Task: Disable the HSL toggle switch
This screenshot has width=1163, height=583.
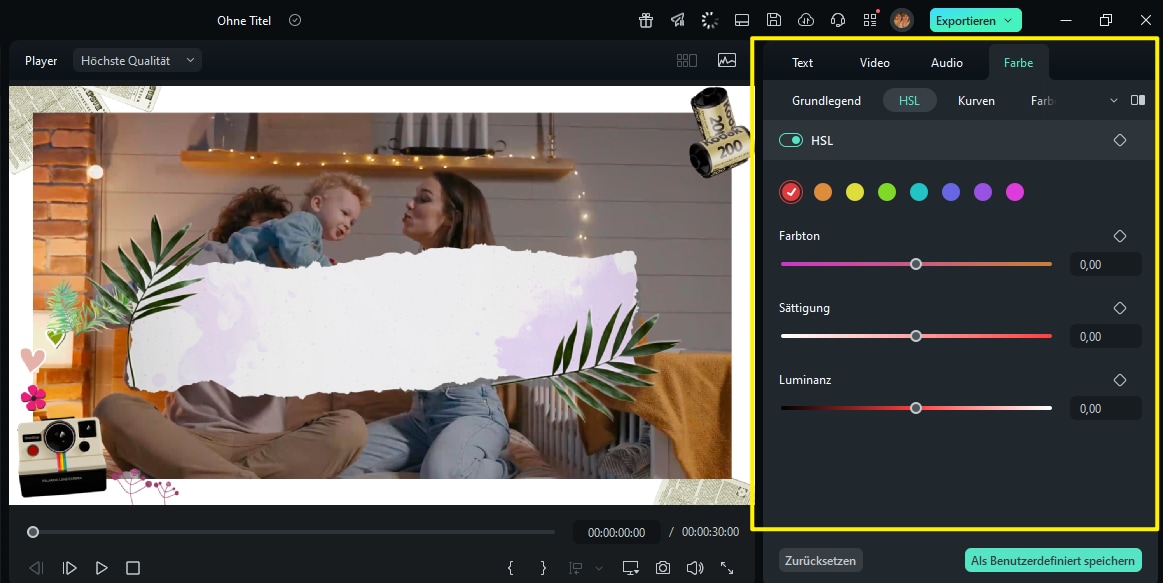Action: (x=791, y=140)
